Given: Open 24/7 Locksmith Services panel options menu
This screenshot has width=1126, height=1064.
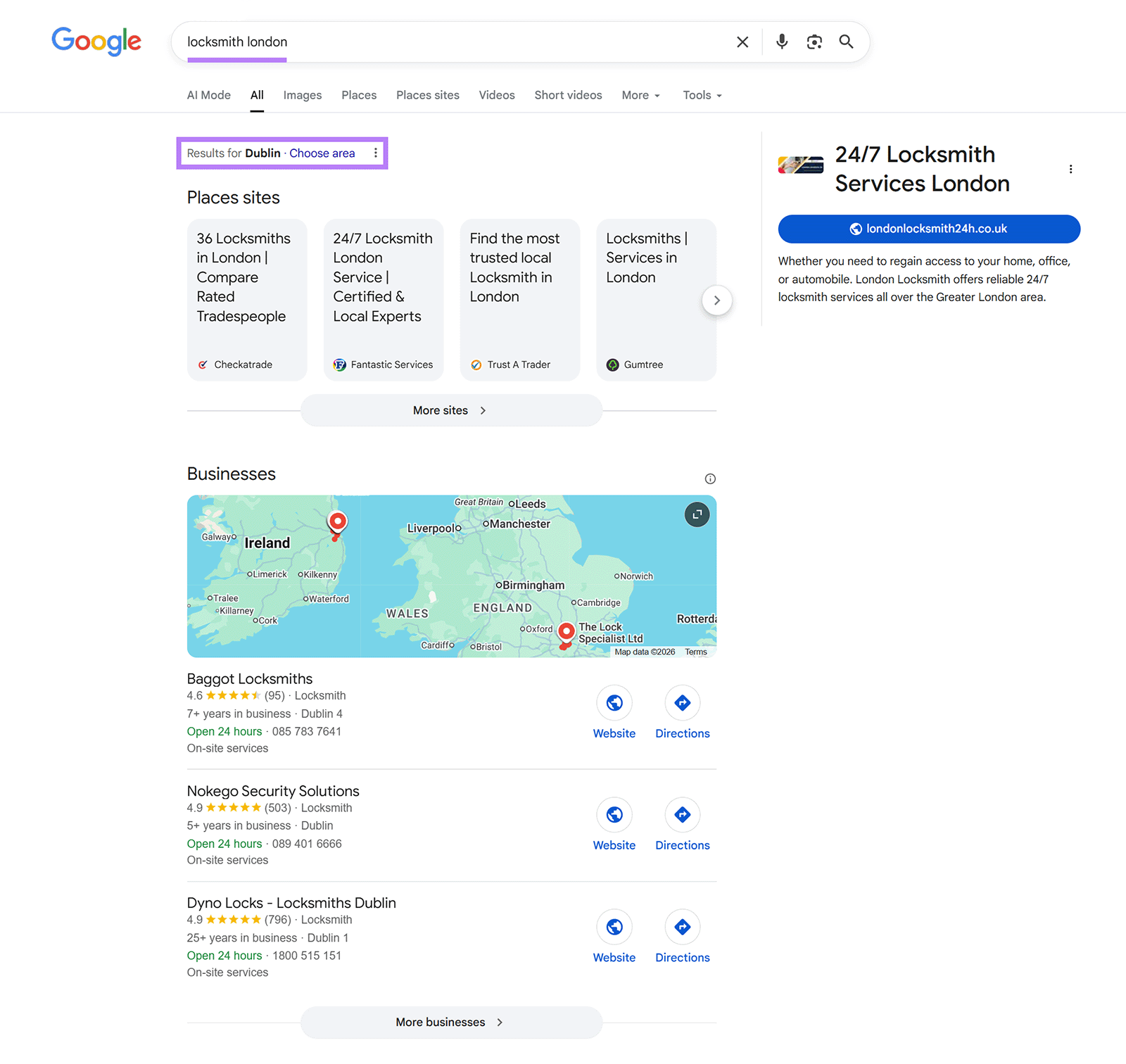Looking at the screenshot, I should click(x=1070, y=170).
